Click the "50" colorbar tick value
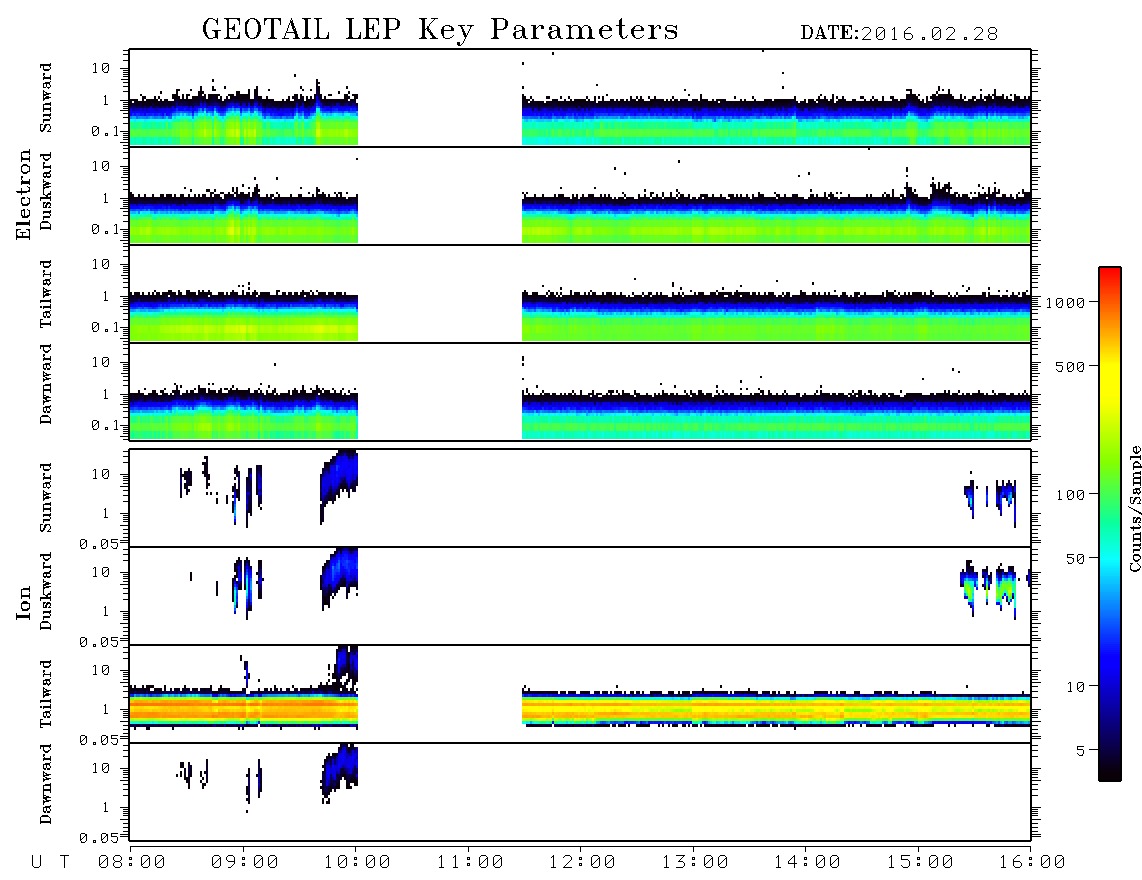Viewport: 1142px width, 880px height. tap(1076, 559)
